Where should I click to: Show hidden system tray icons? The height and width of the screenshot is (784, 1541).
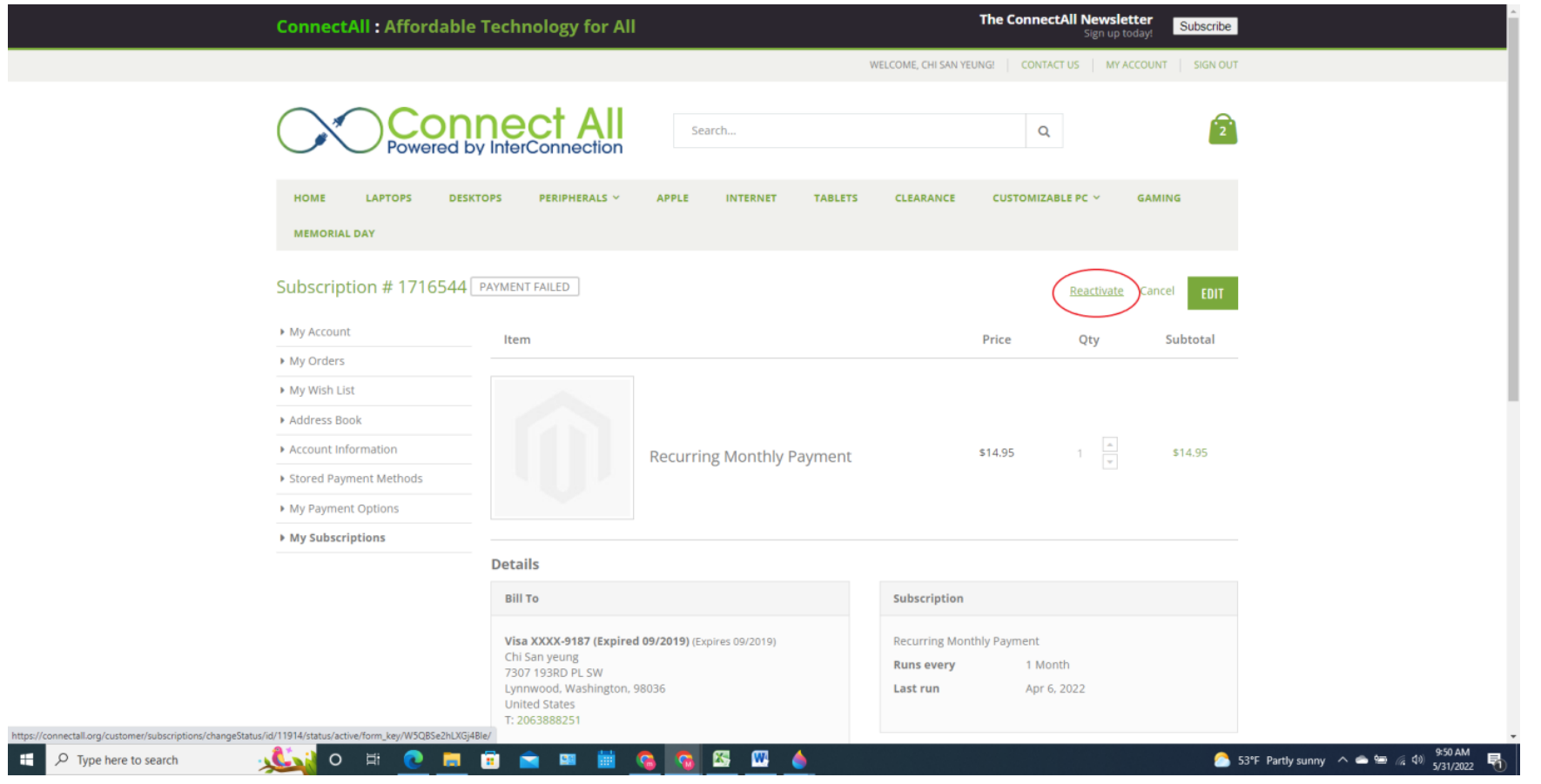coord(1342,760)
